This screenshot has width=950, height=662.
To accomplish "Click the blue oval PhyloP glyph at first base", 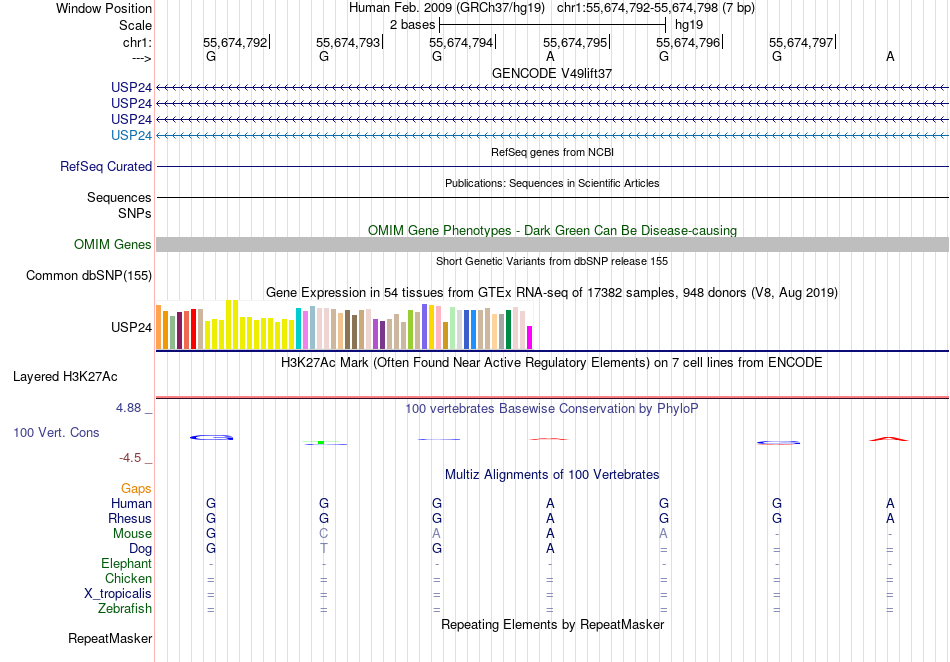I will pos(211,437).
